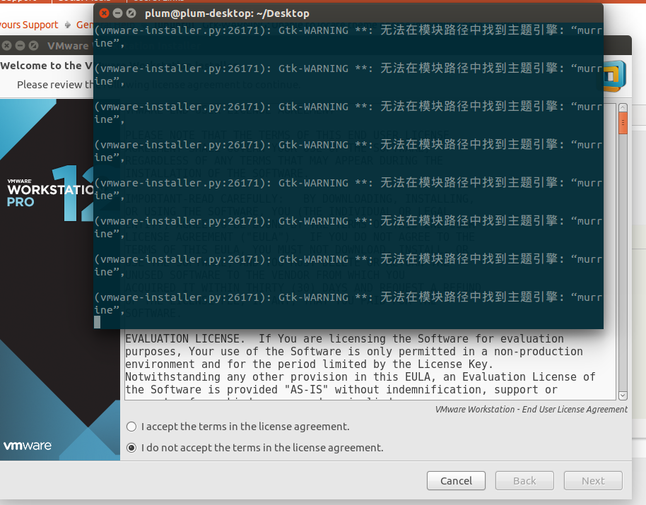
Task: Minimize the VMware installer window
Action: (x=22, y=46)
